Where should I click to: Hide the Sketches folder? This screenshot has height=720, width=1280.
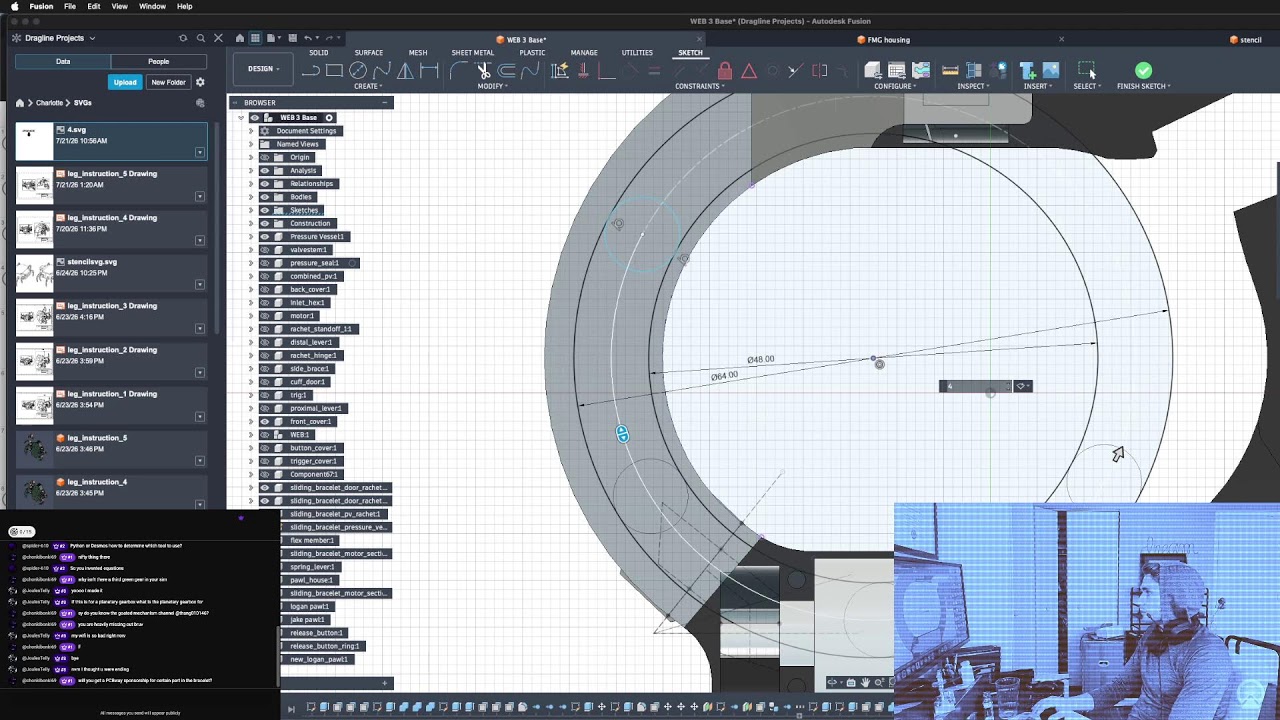(265, 210)
